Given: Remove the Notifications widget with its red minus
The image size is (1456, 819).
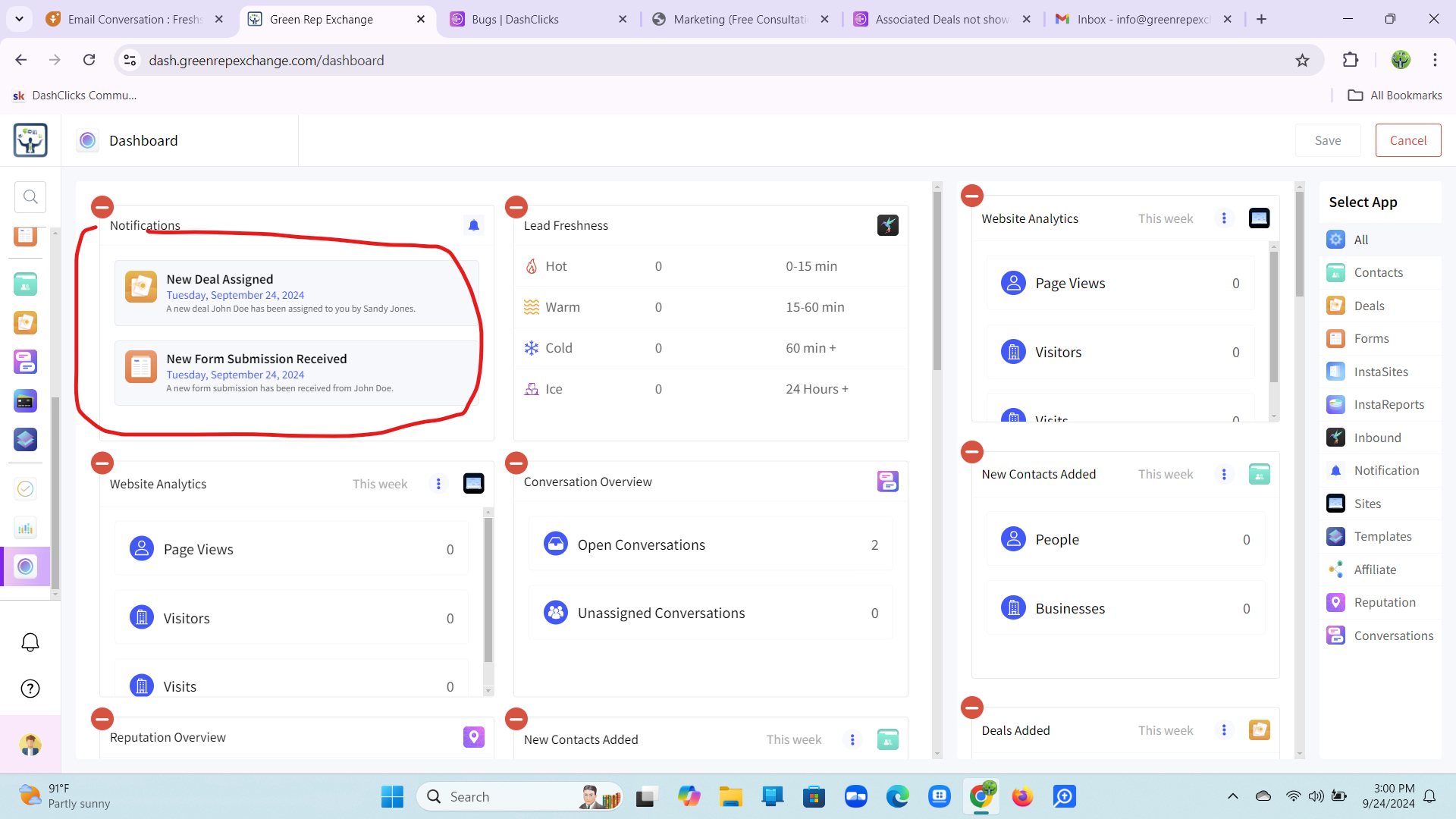Looking at the screenshot, I should click(102, 206).
